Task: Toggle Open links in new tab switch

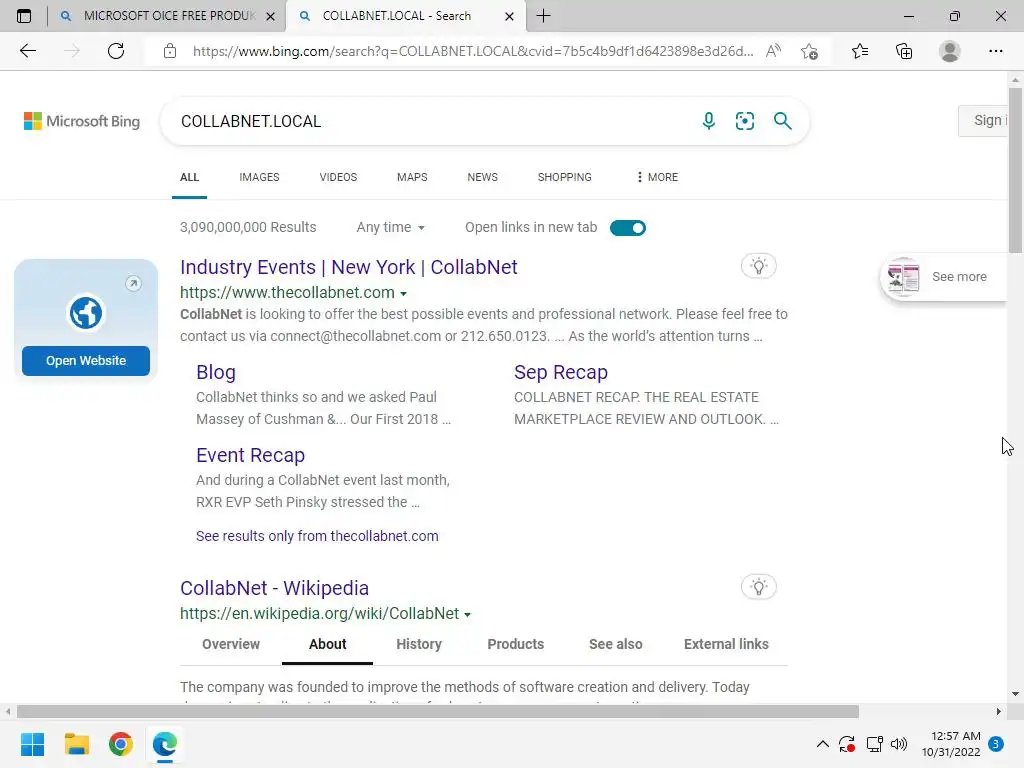Action: tap(628, 227)
